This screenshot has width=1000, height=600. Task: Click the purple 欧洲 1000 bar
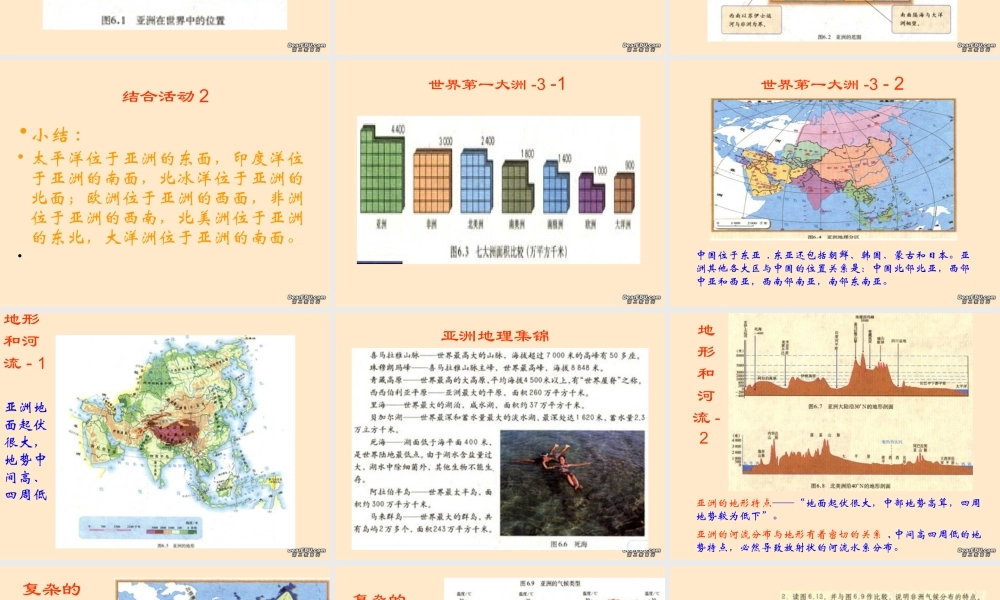(x=591, y=193)
